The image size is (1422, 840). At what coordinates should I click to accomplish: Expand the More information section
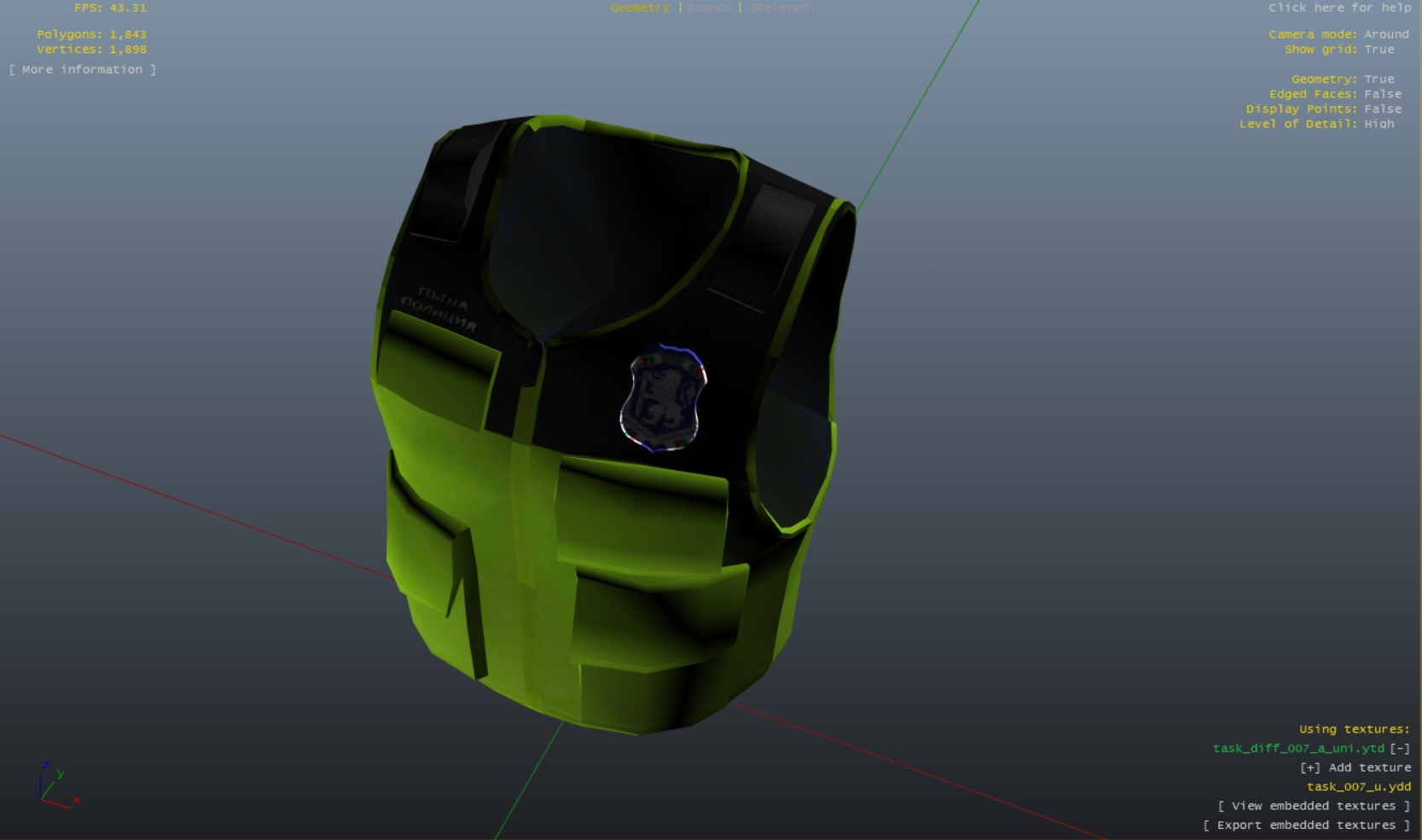coord(83,70)
